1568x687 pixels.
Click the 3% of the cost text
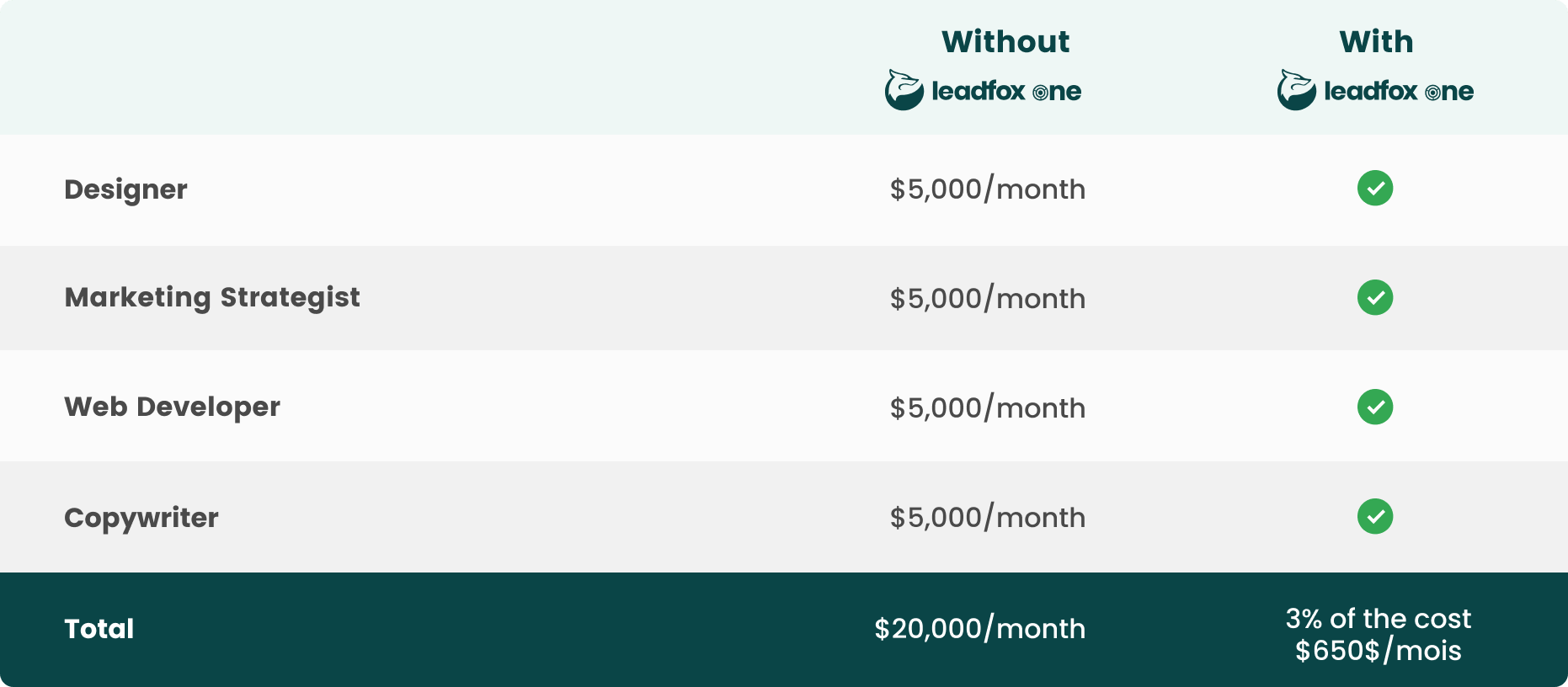pyautogui.click(x=1378, y=619)
